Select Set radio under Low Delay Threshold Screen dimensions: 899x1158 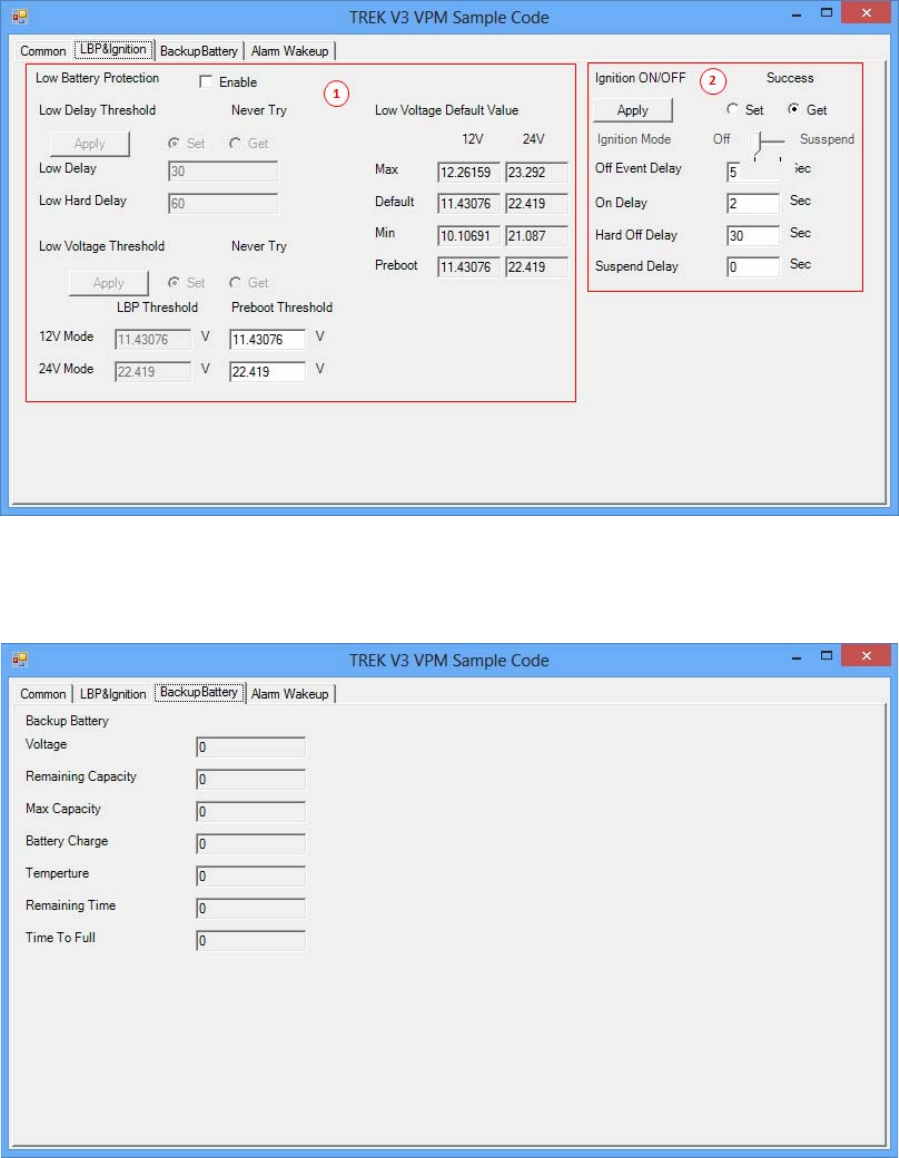tap(174, 143)
